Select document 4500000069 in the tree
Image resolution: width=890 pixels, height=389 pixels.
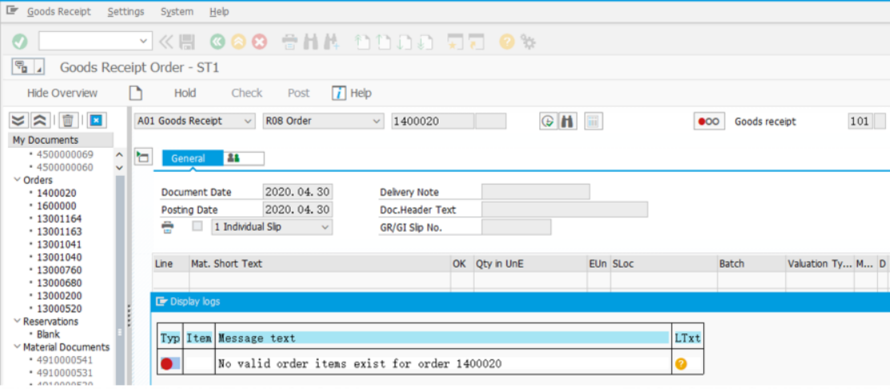65,154
